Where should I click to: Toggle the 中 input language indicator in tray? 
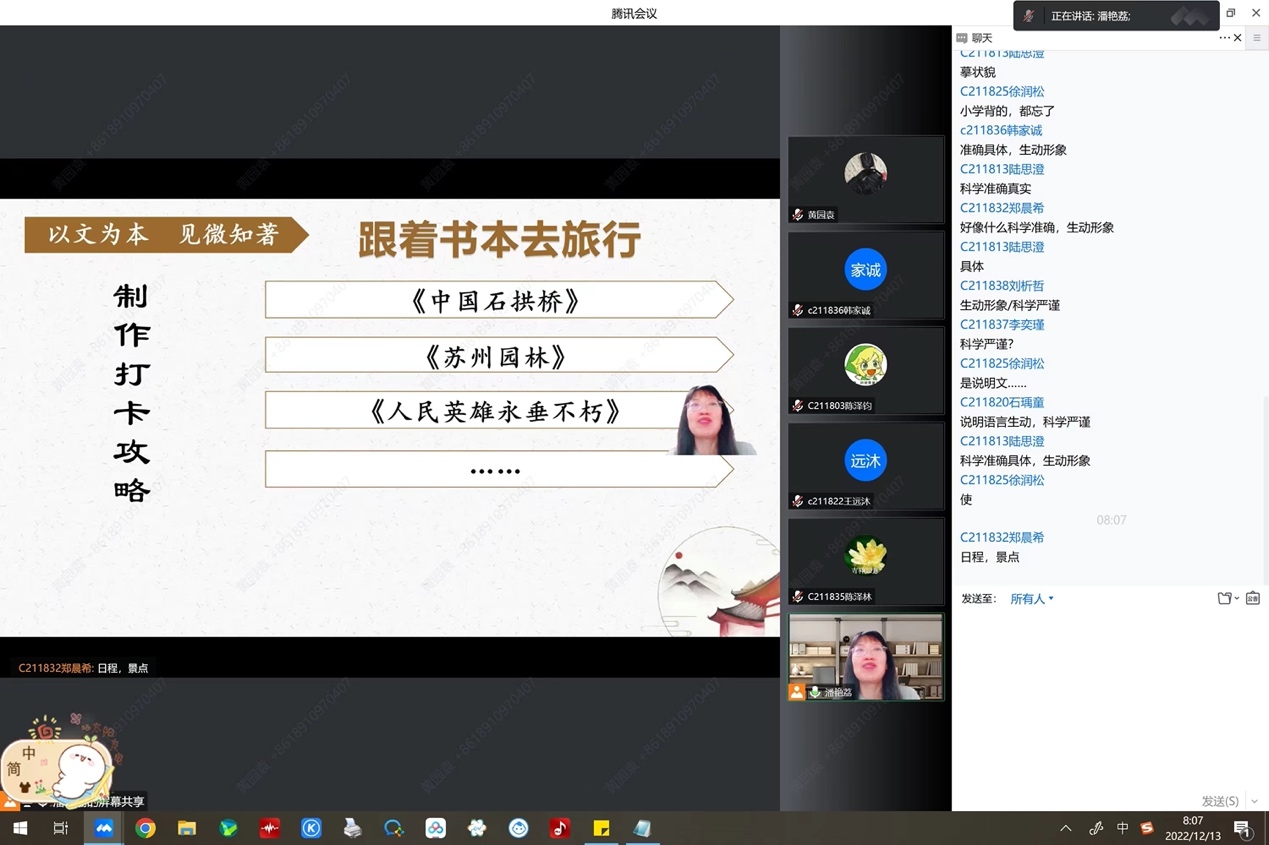[1122, 828]
